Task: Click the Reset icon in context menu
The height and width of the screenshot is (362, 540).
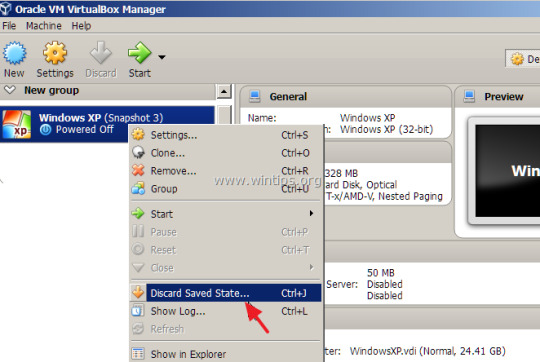Action: click(x=138, y=249)
